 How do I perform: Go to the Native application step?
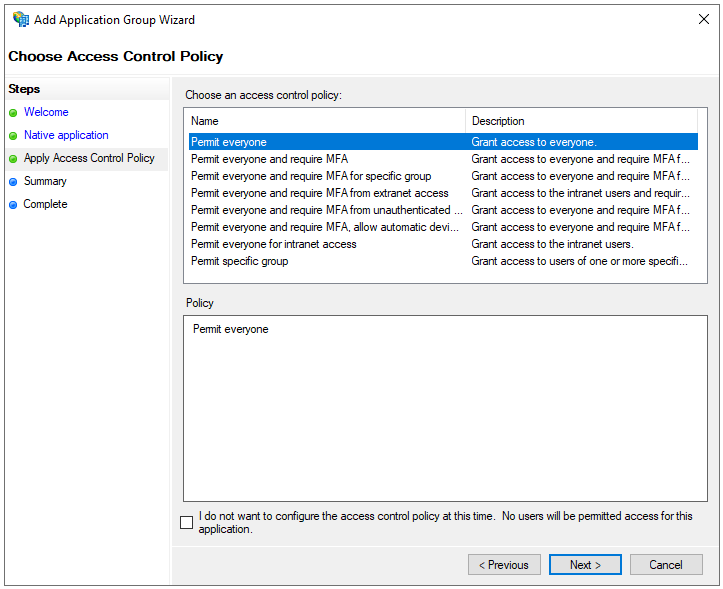66,135
